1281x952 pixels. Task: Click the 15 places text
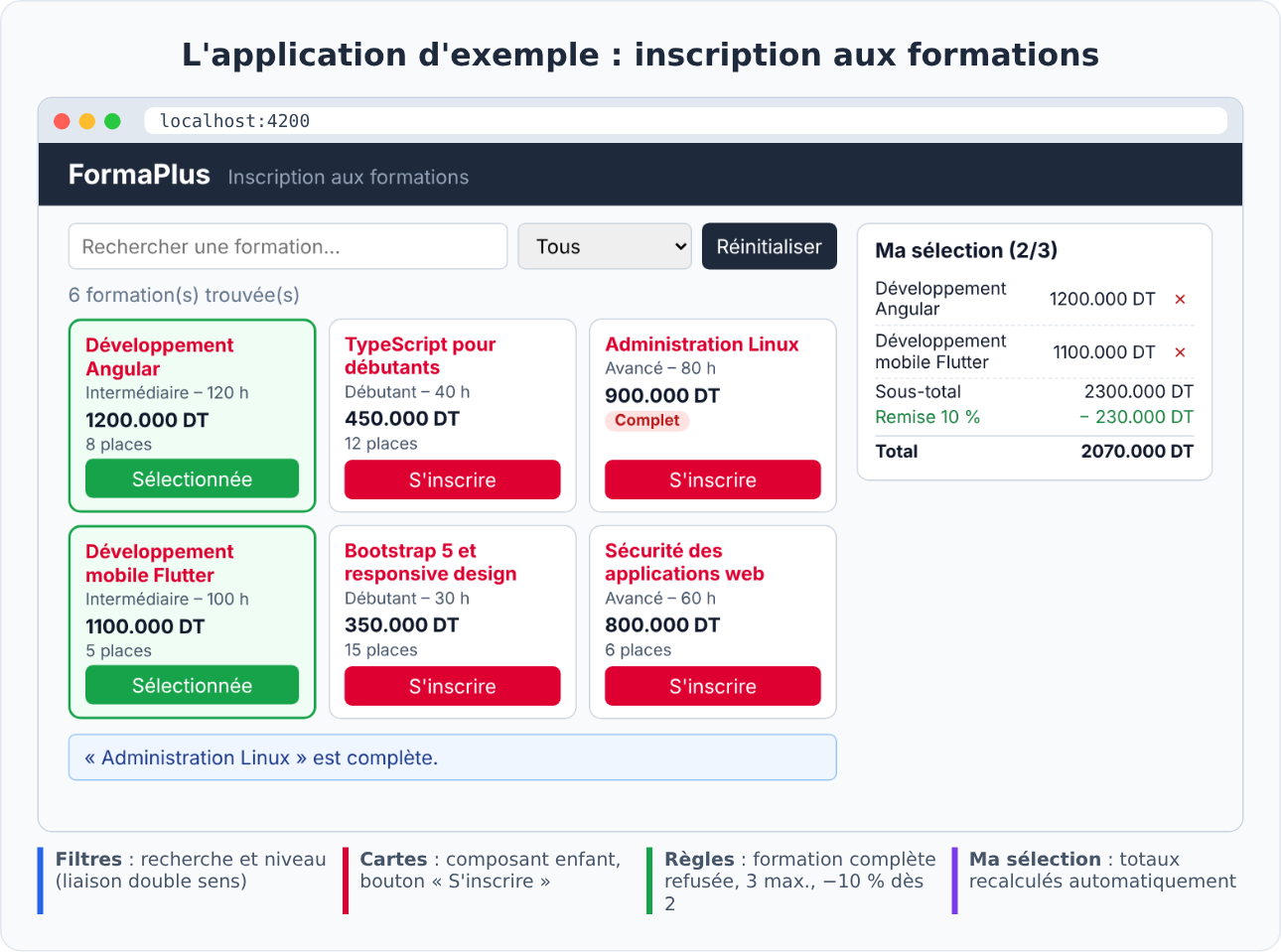coord(381,650)
